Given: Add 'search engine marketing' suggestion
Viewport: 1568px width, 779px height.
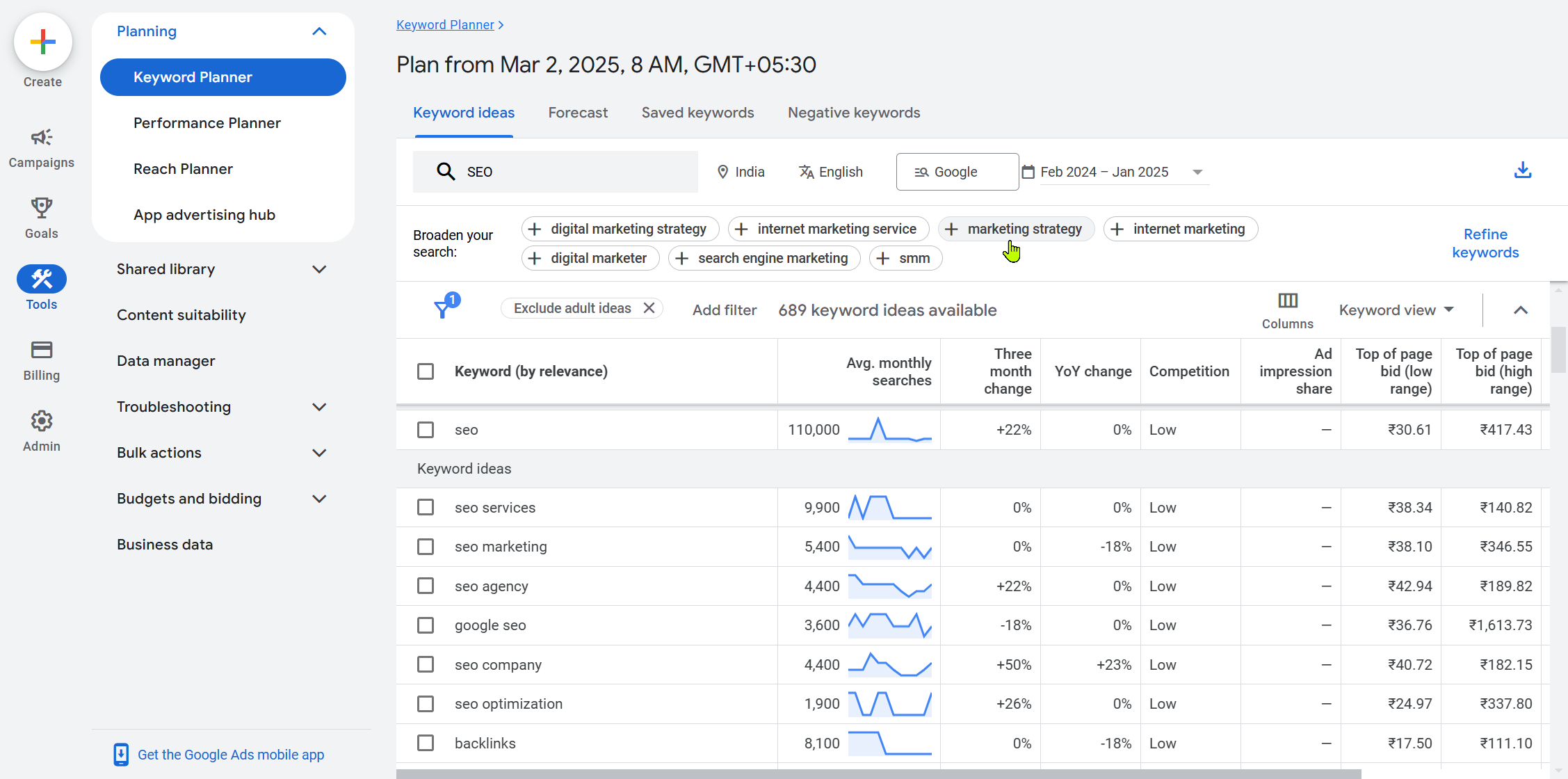Looking at the screenshot, I should coord(764,258).
